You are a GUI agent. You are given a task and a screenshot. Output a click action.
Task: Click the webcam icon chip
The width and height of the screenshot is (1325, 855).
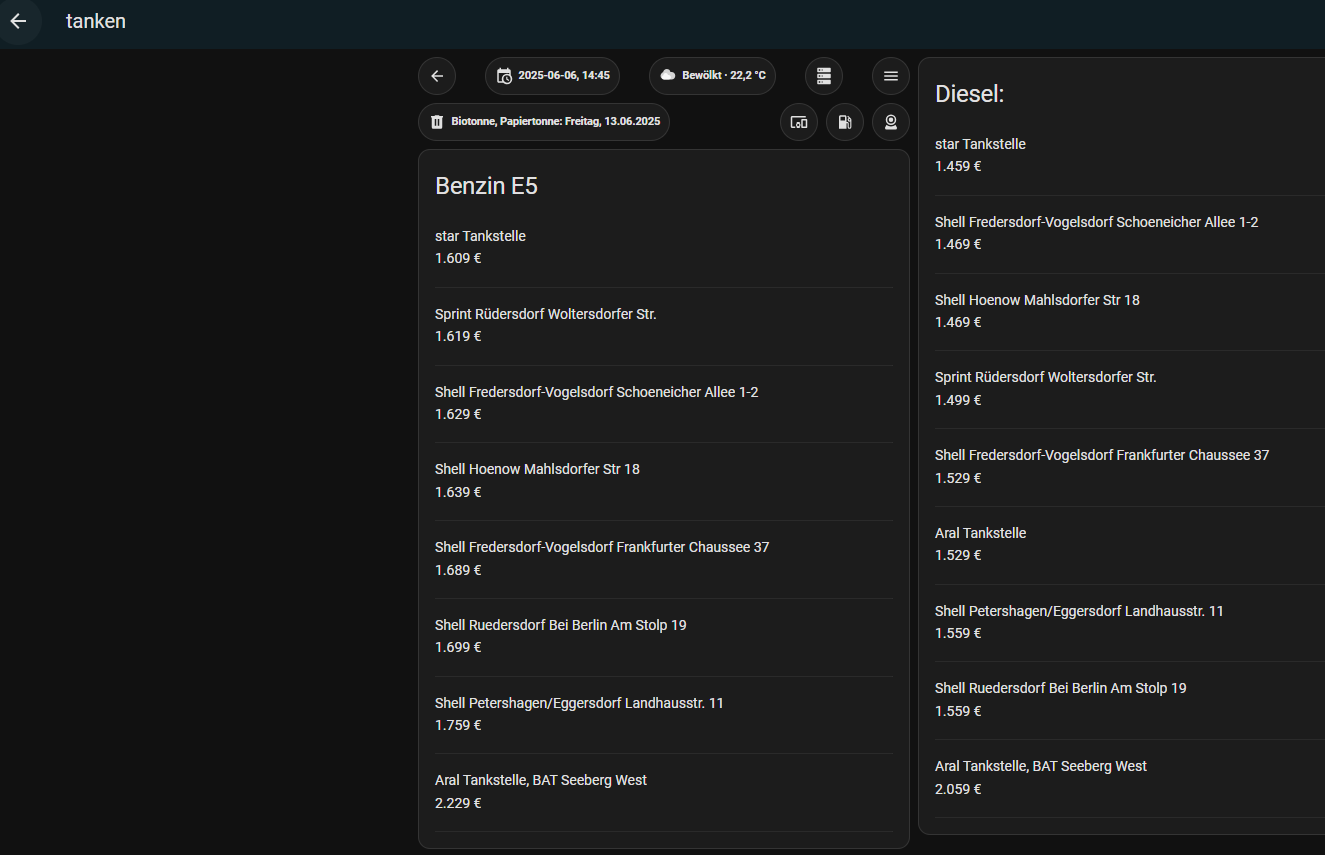pos(891,122)
